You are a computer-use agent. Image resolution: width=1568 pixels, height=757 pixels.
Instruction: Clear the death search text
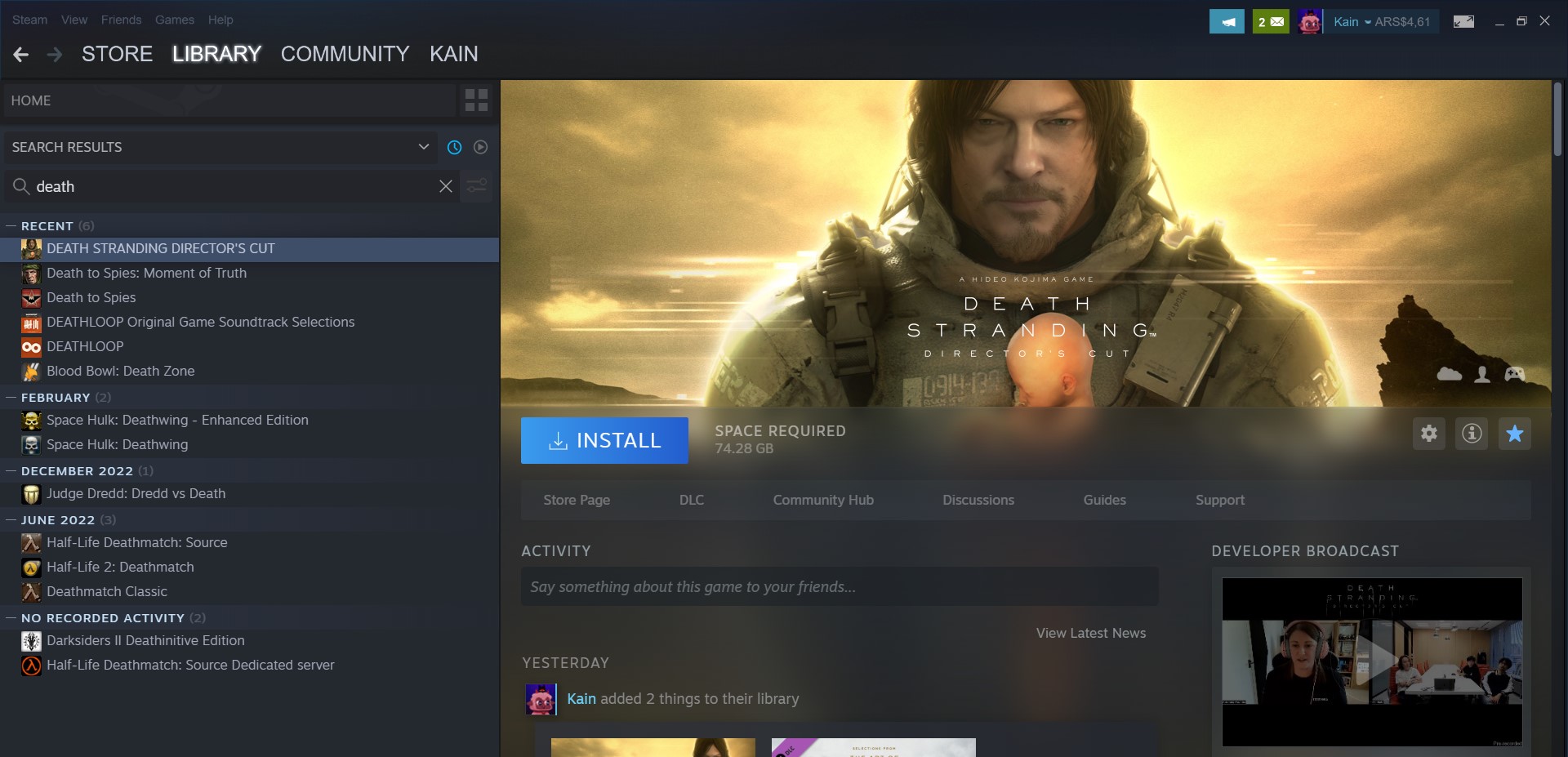(x=446, y=186)
